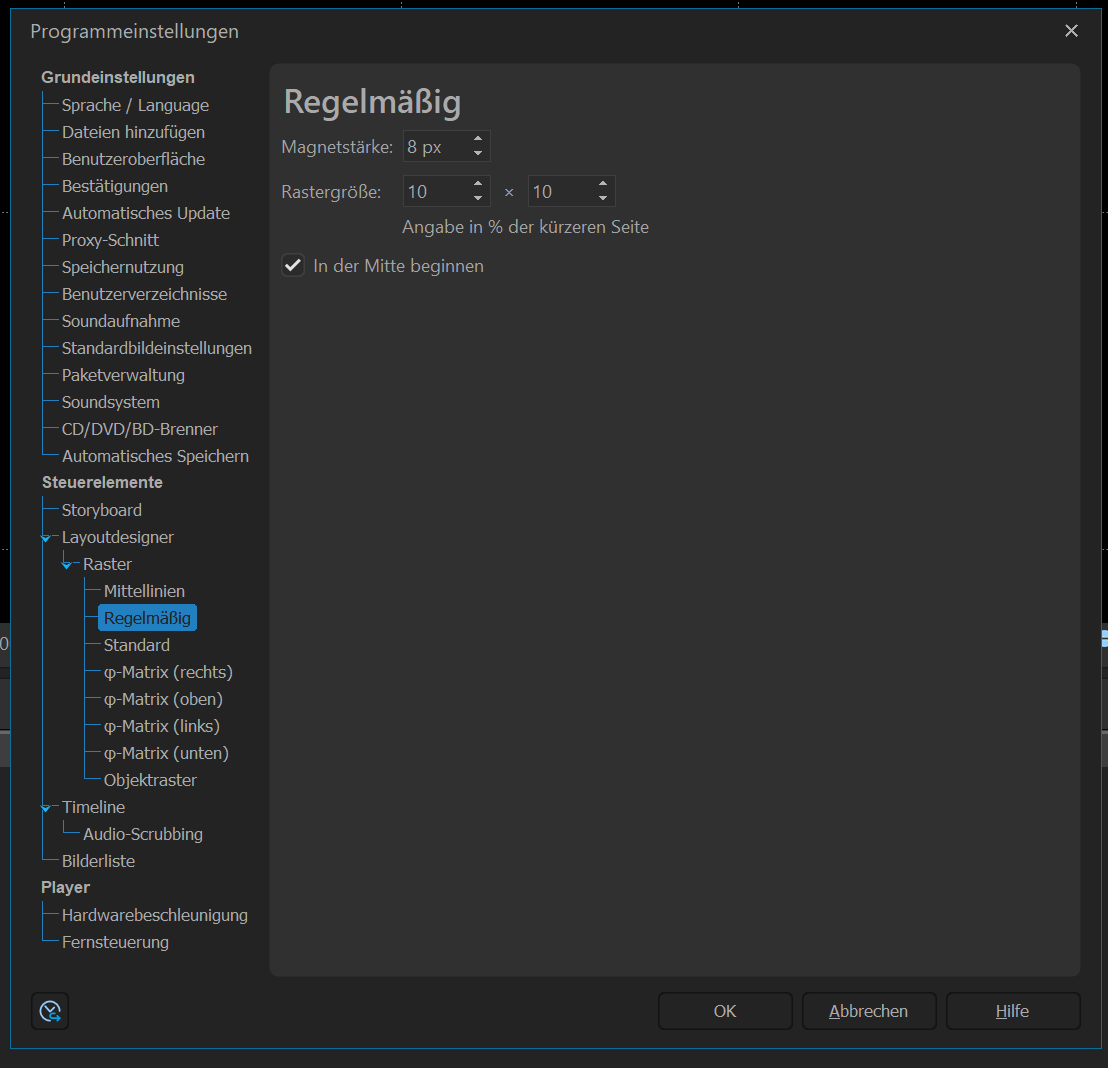Collapse the Layoutdesigner tree node
The height and width of the screenshot is (1068, 1108).
45,538
